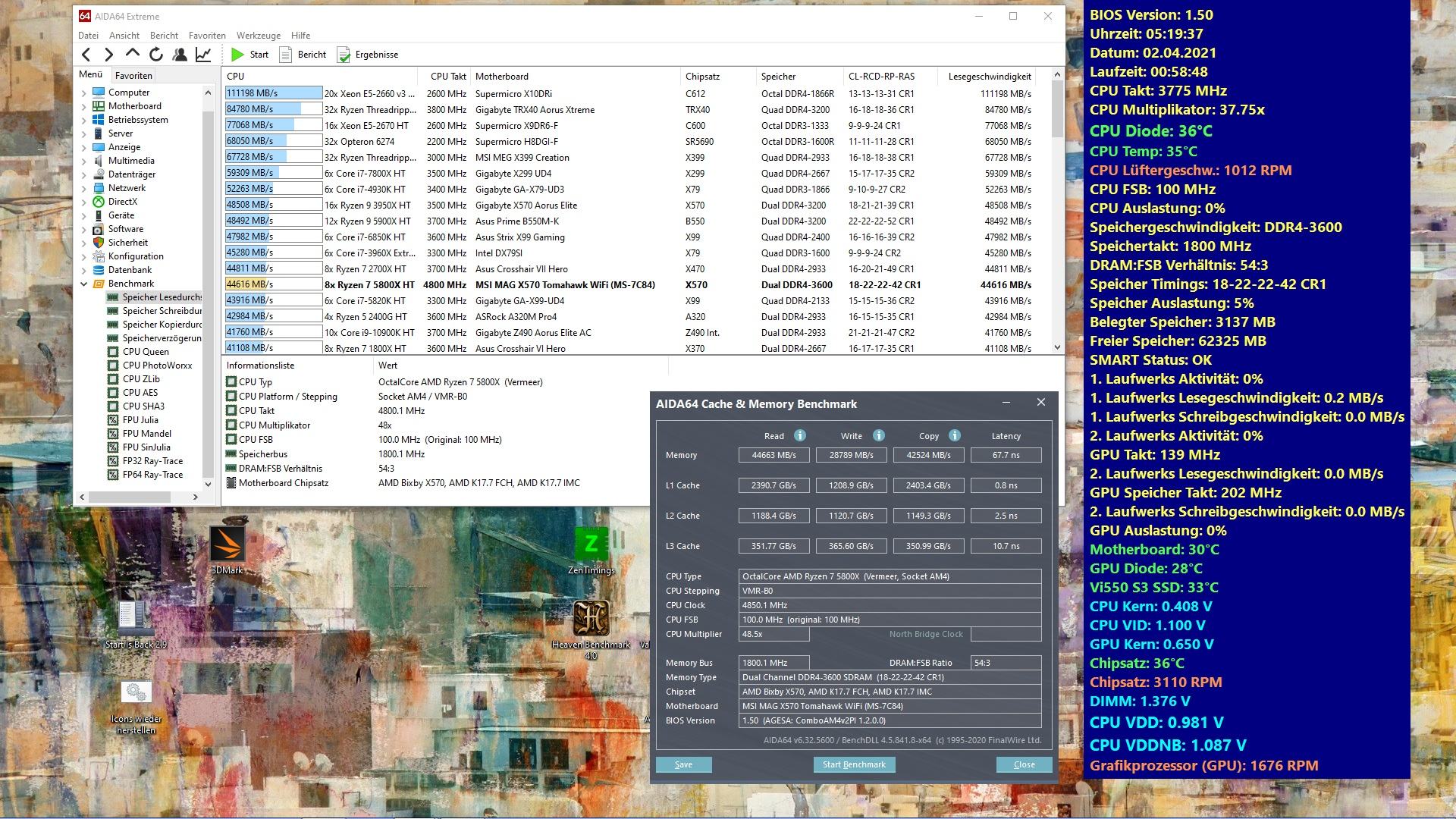Select the 8x Ryzen 7 5800X HT result row
This screenshot has height=819, width=1456.
pos(631,285)
